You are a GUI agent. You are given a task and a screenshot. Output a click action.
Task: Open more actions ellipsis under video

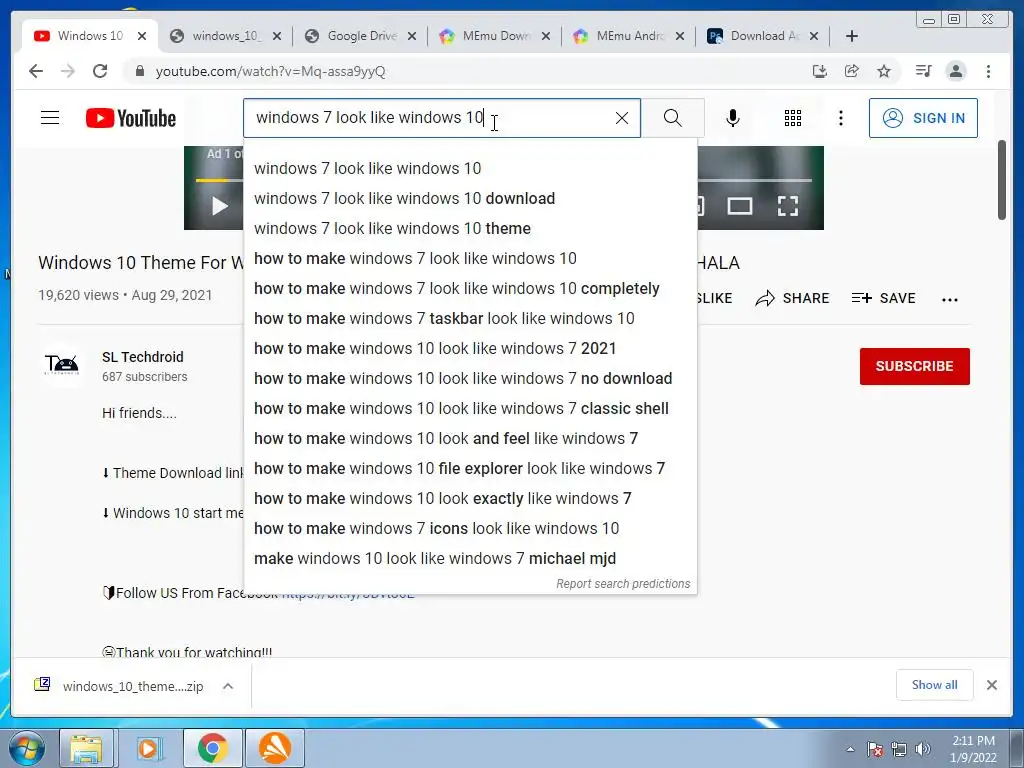point(950,300)
